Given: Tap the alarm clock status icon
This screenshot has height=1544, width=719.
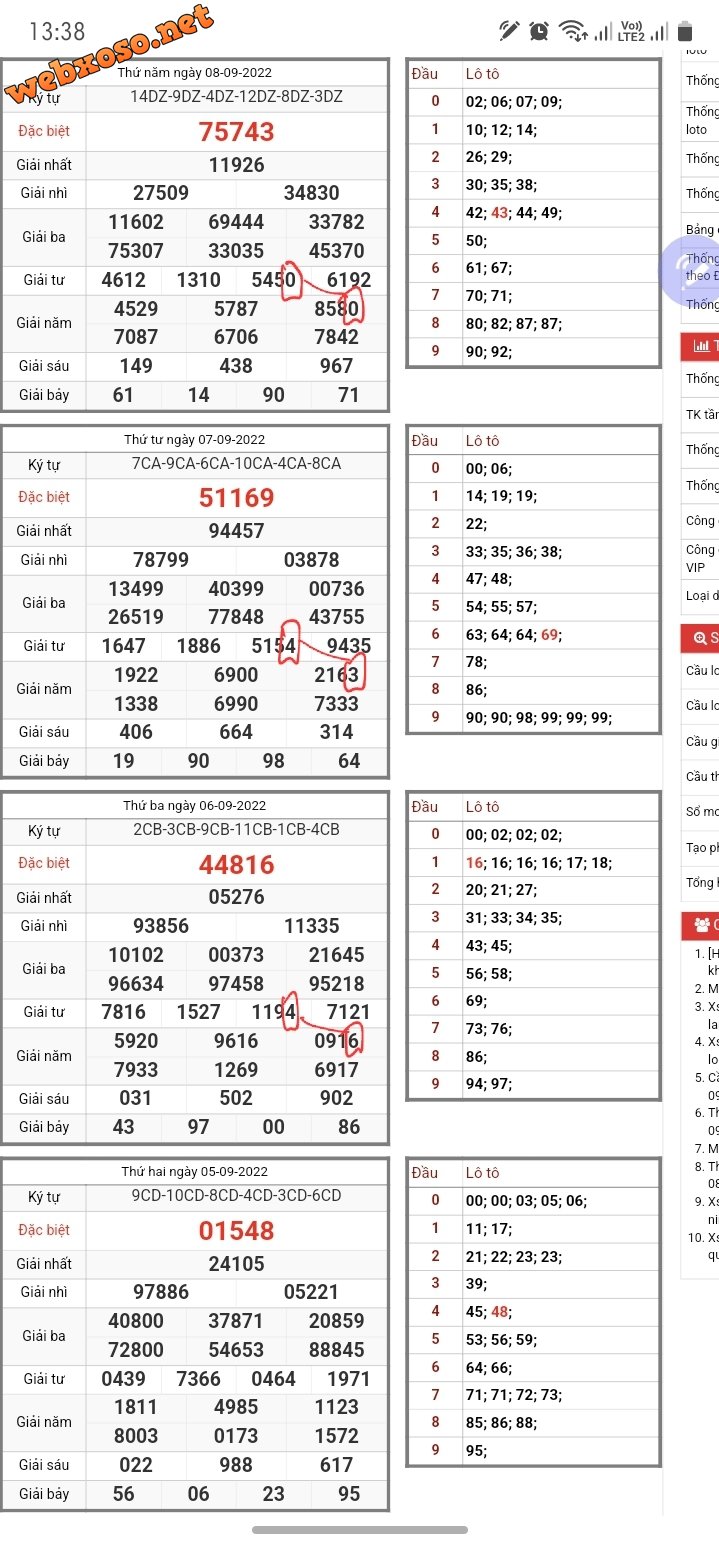Looking at the screenshot, I should [x=539, y=31].
